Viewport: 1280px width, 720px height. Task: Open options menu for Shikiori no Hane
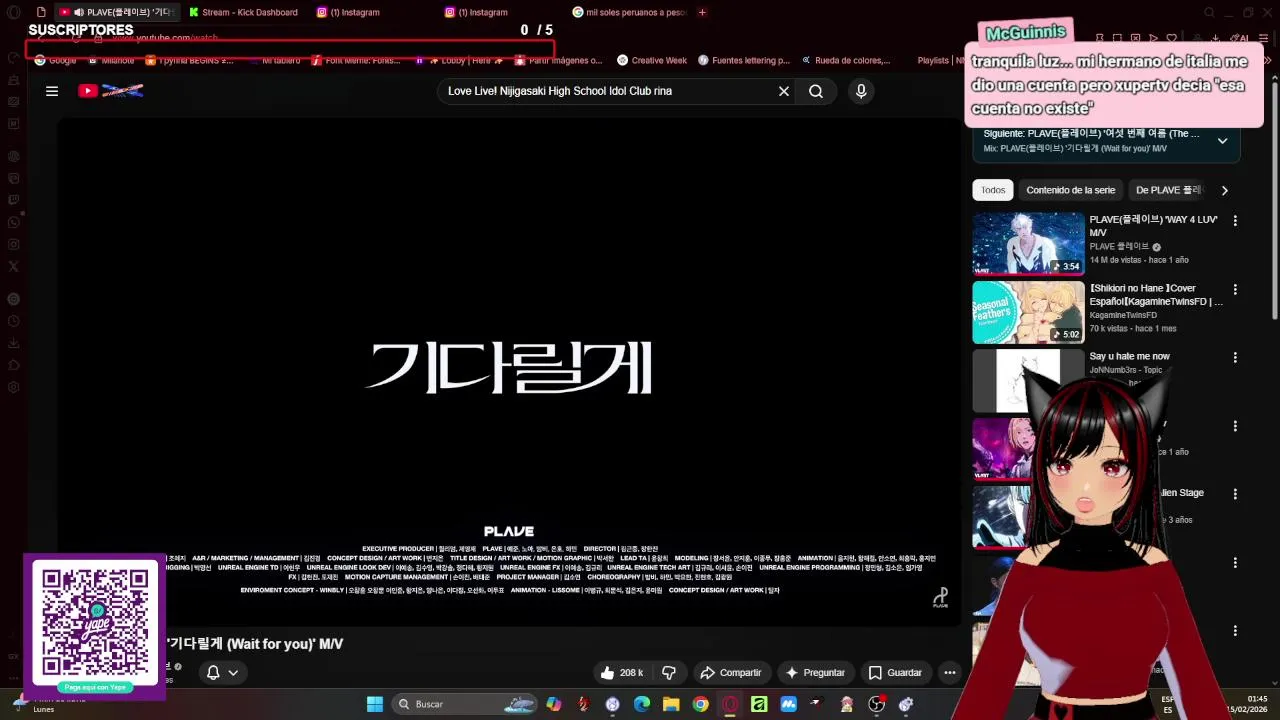(1235, 290)
